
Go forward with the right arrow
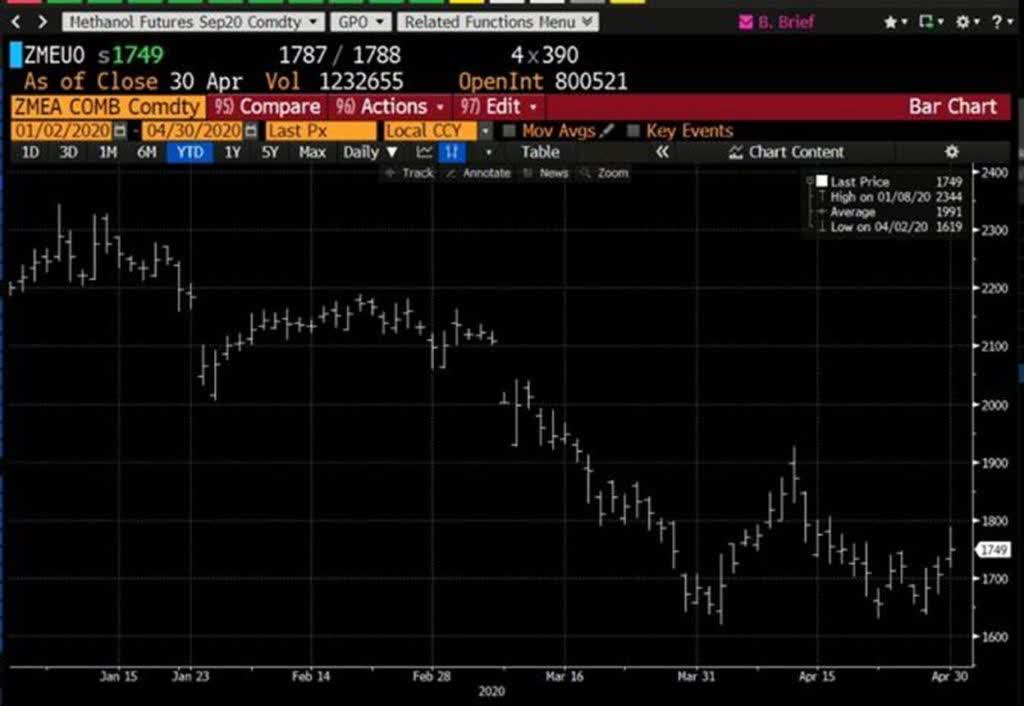pos(42,22)
